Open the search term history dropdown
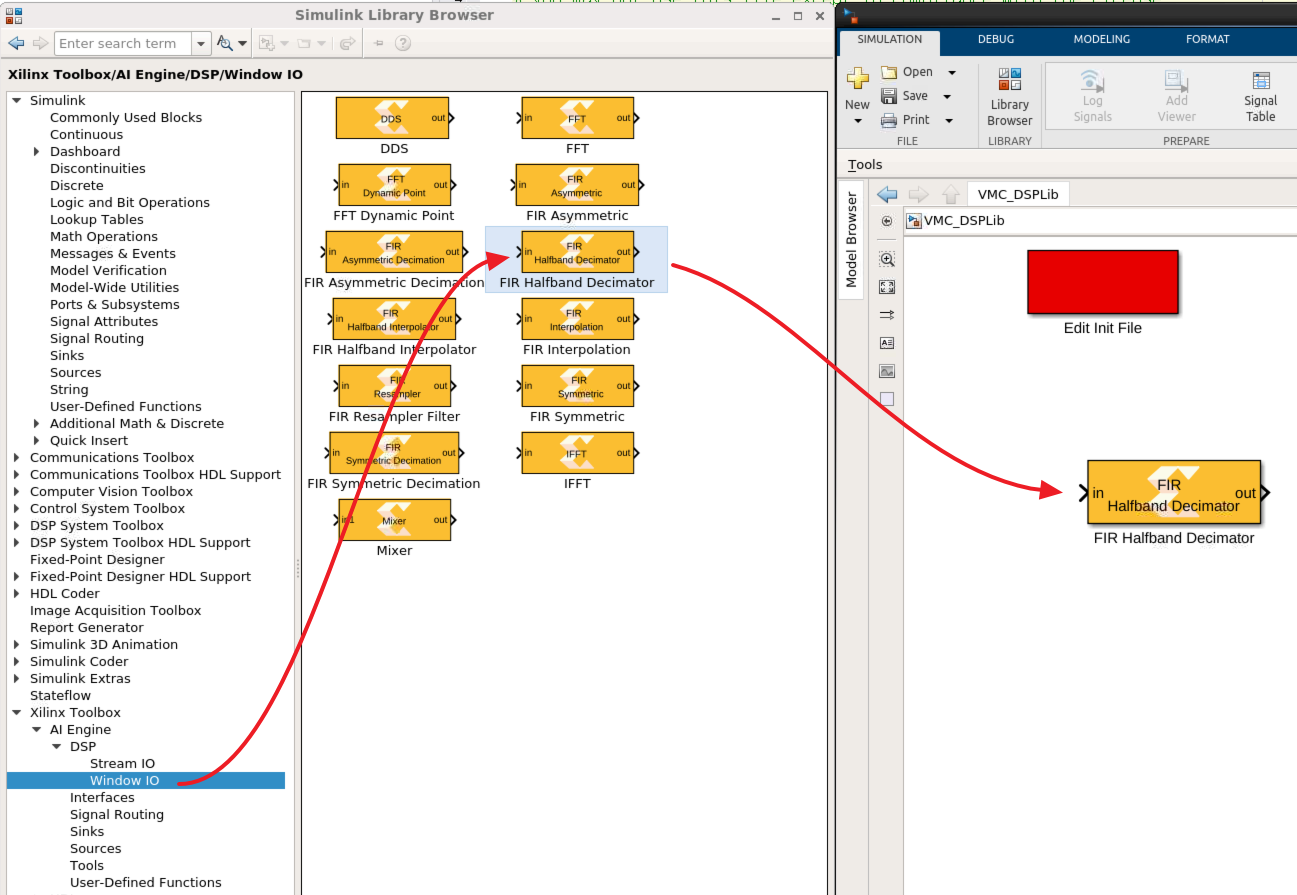The height and width of the screenshot is (895, 1297). [x=201, y=43]
